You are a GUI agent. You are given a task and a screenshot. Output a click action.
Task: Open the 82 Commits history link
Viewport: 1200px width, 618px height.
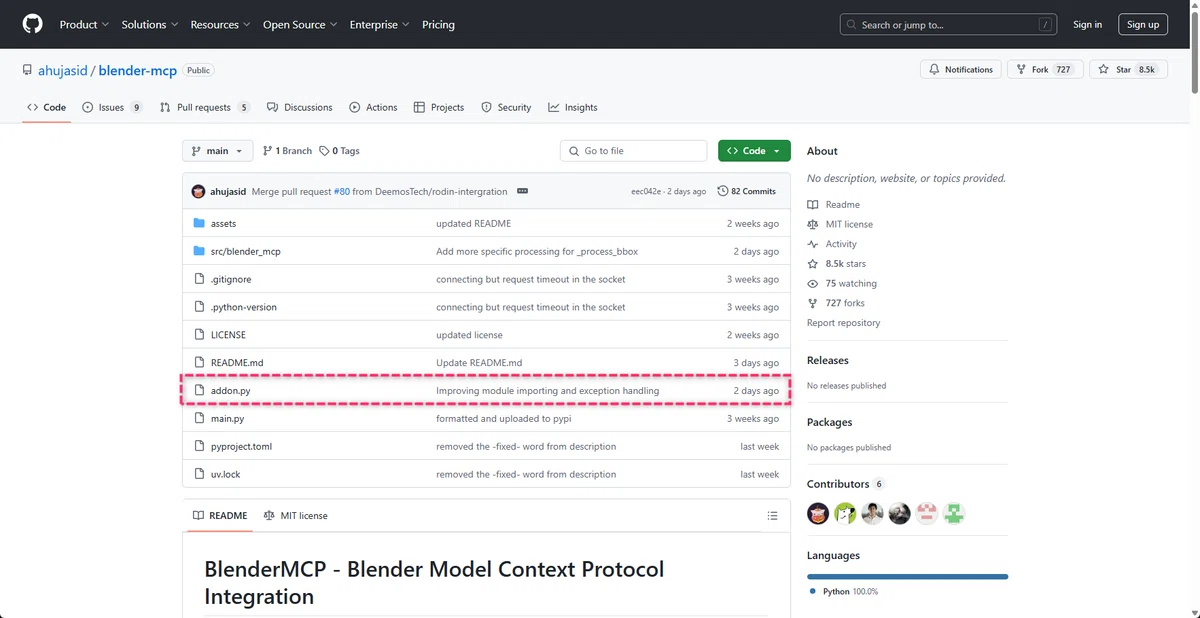(746, 191)
